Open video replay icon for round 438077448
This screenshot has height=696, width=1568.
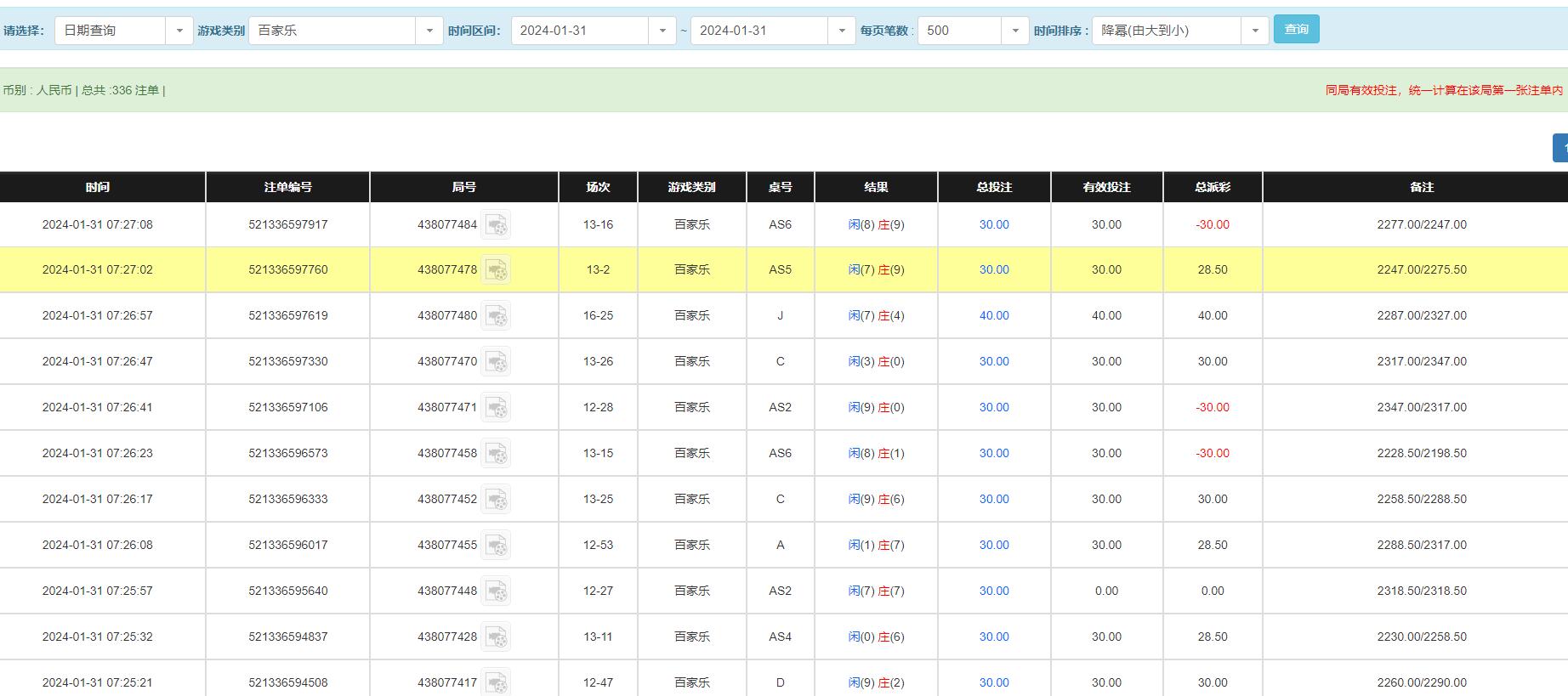pyautogui.click(x=497, y=591)
